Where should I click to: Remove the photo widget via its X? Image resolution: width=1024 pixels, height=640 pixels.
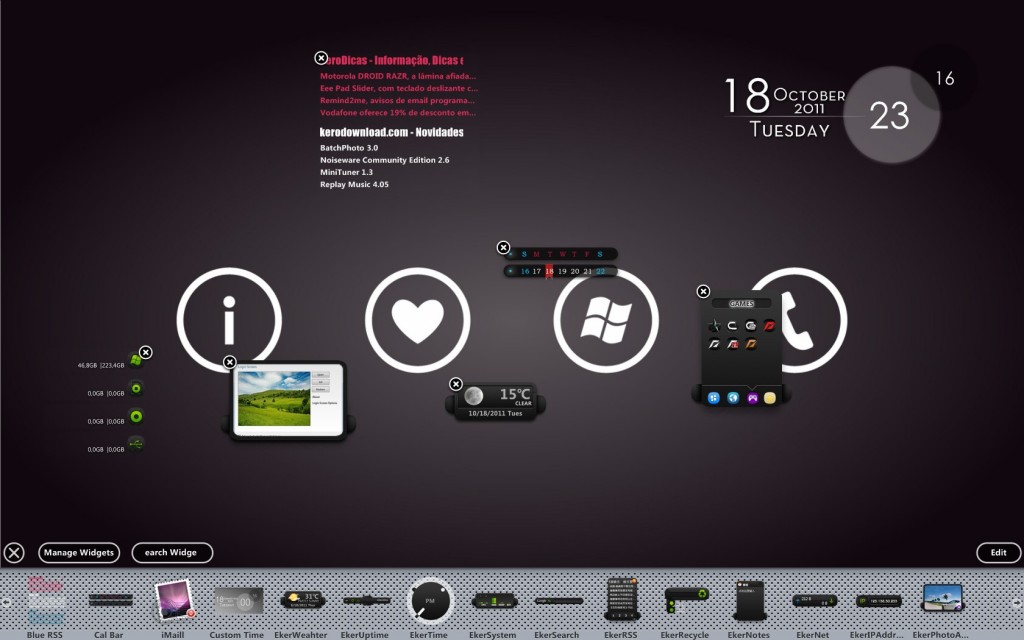(x=229, y=362)
